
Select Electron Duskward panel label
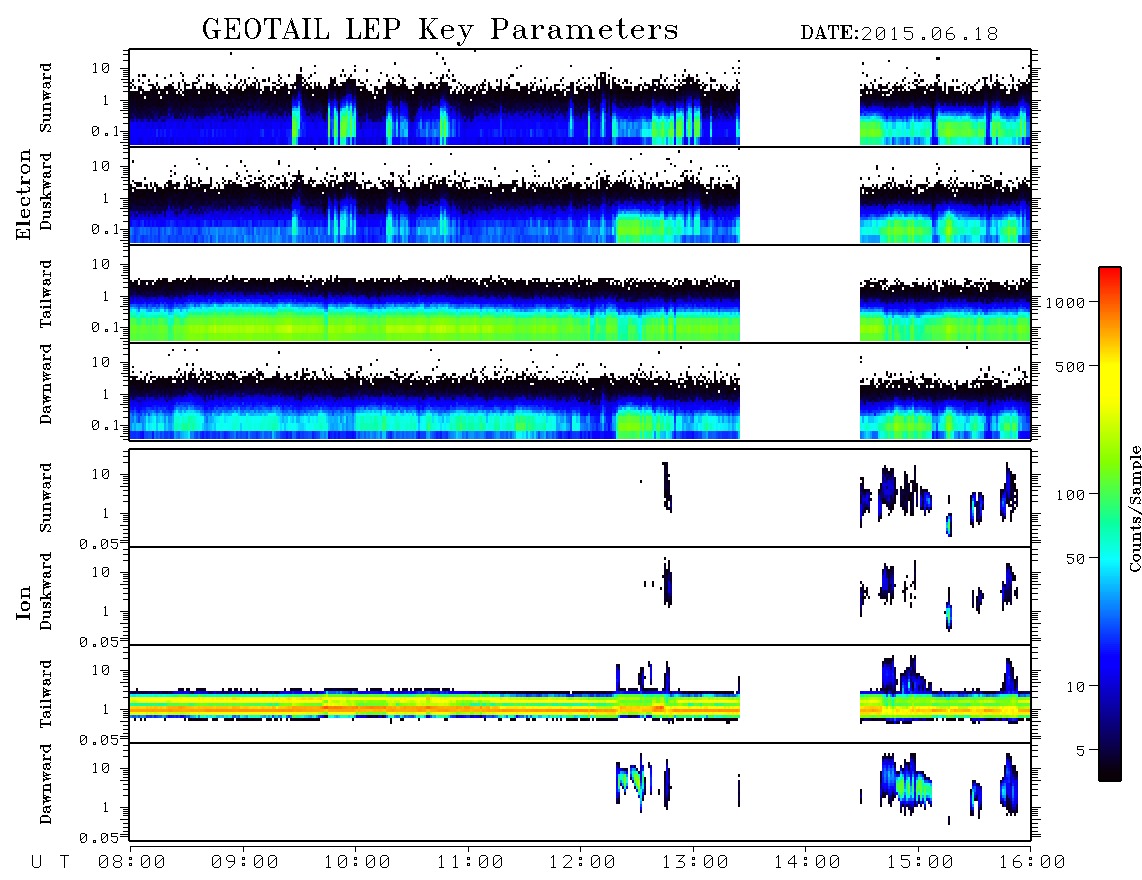coord(46,191)
